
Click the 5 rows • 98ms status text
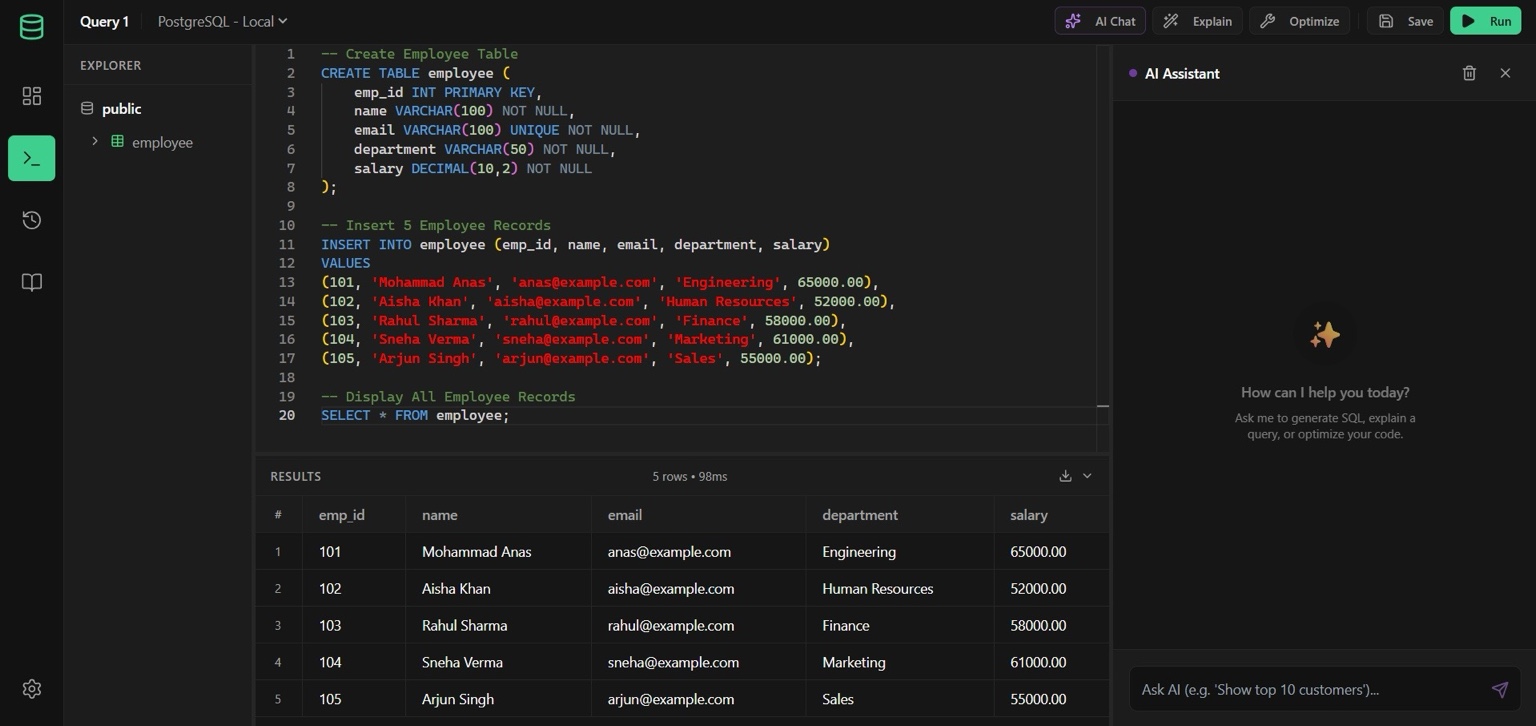click(690, 476)
